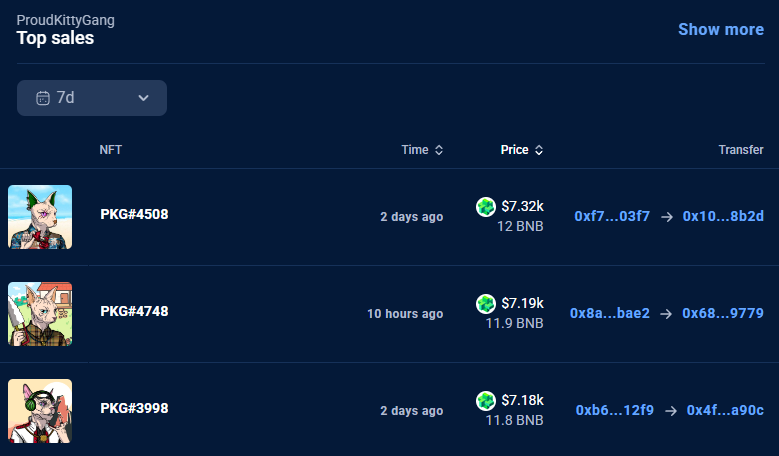Expand the period selector chevron arrow
The image size is (779, 456).
[x=143, y=98]
